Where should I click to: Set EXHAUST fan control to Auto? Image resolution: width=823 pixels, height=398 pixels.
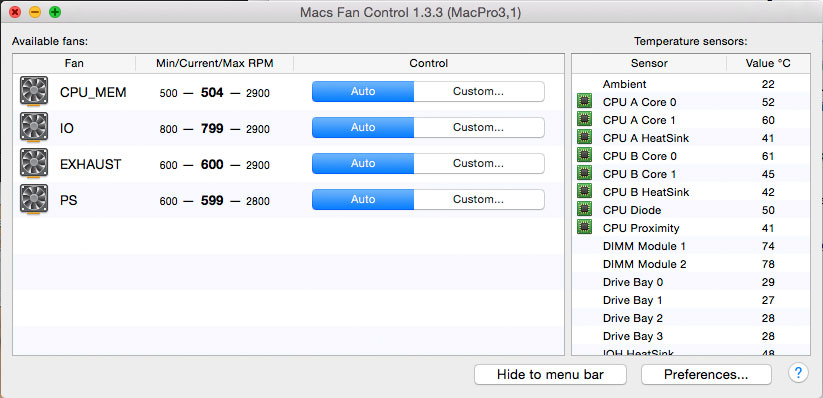(363, 163)
